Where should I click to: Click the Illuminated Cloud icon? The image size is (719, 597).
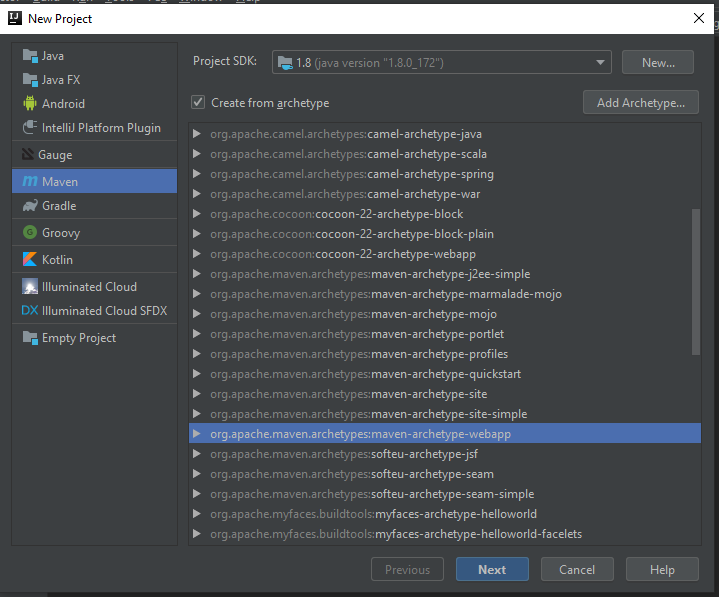(30, 287)
